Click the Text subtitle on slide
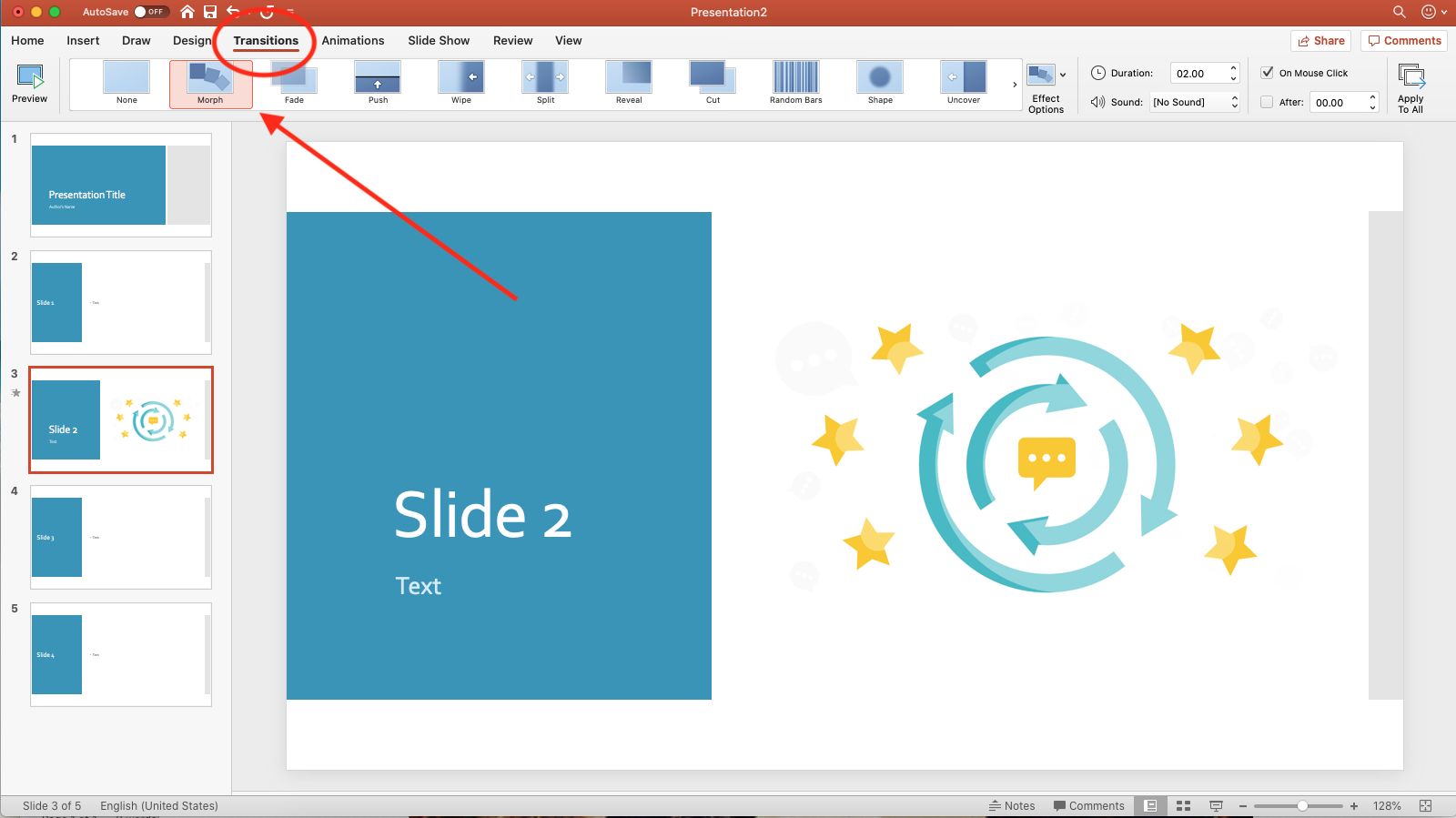Screen dimensions: 1456x818 tap(419, 586)
